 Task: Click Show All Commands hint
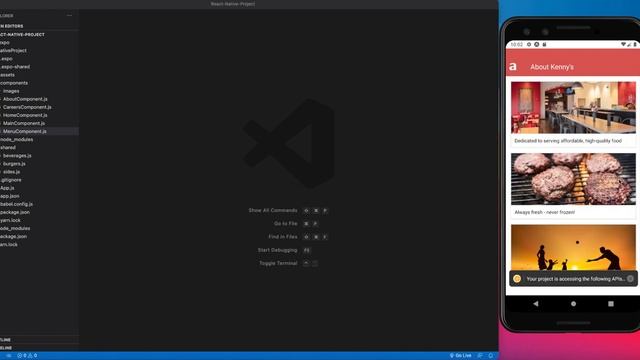point(273,211)
